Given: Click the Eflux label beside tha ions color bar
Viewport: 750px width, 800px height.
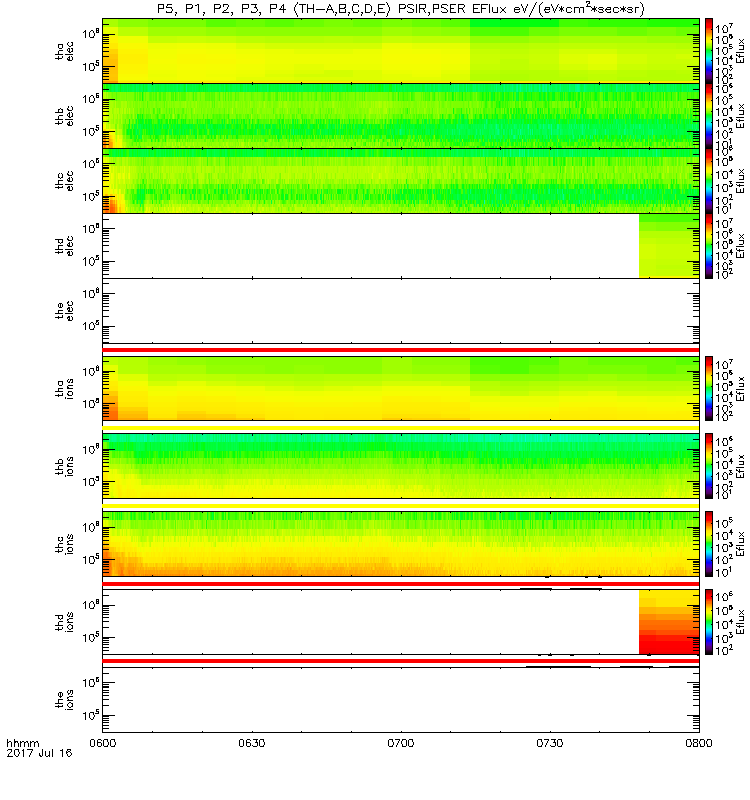Looking at the screenshot, I should click(740, 388).
